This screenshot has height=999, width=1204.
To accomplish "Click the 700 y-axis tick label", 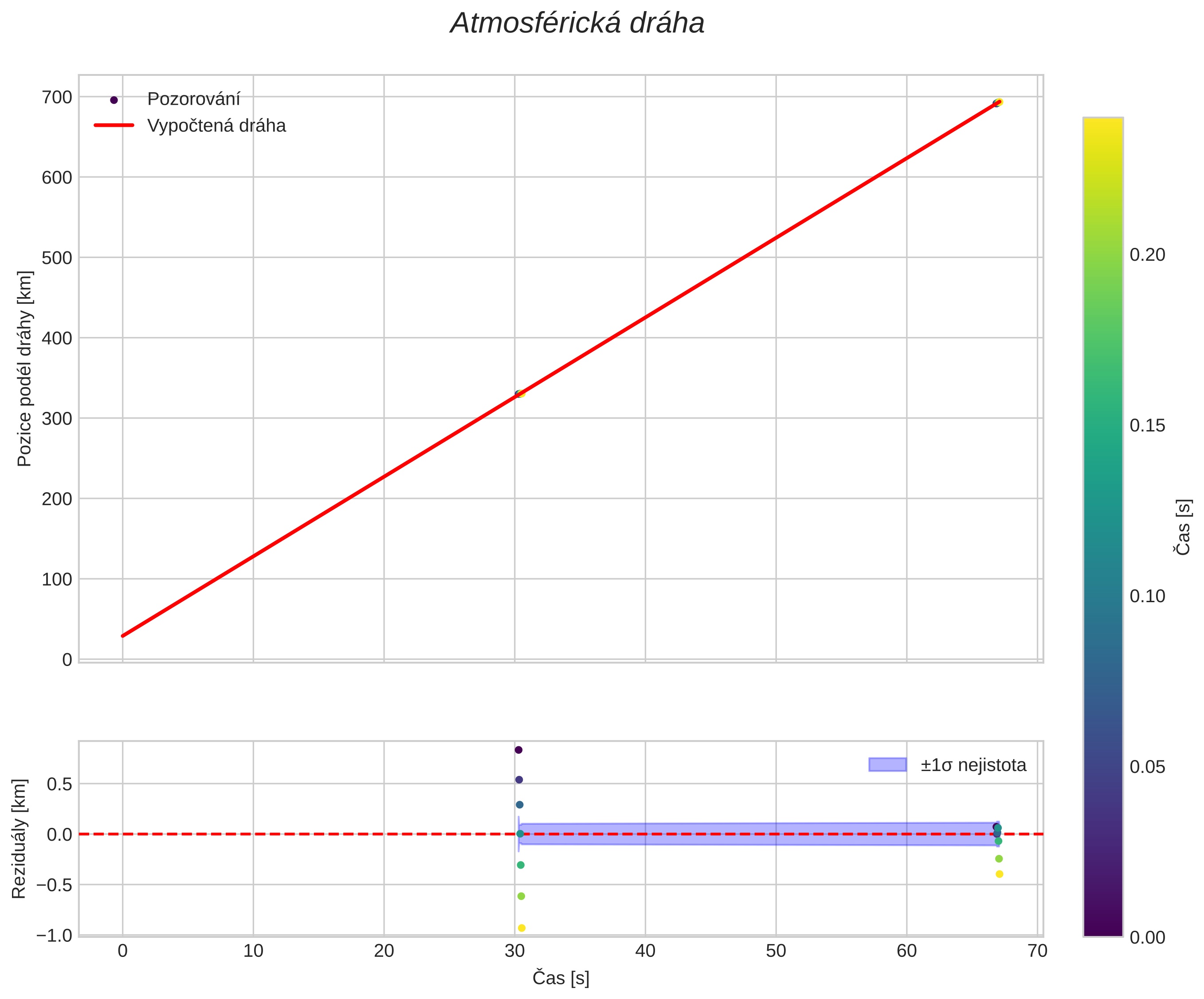I will 57,98.
